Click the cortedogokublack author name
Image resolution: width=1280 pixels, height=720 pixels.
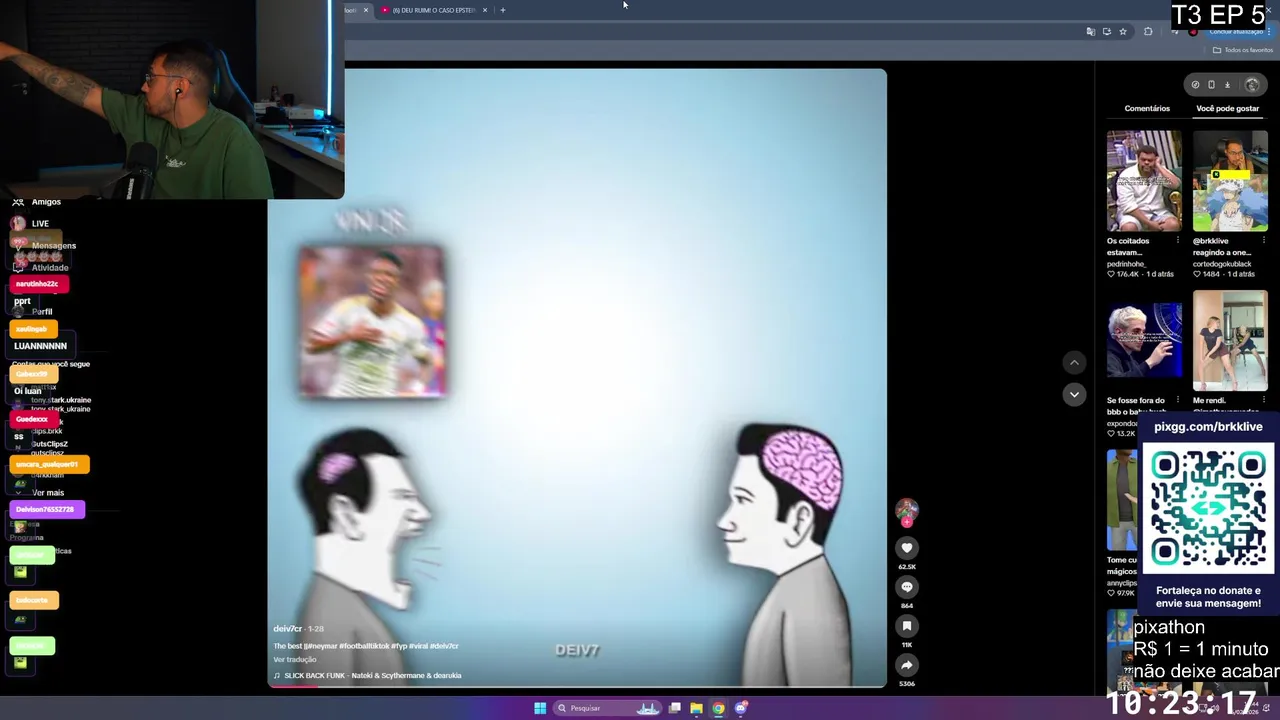(x=1222, y=264)
